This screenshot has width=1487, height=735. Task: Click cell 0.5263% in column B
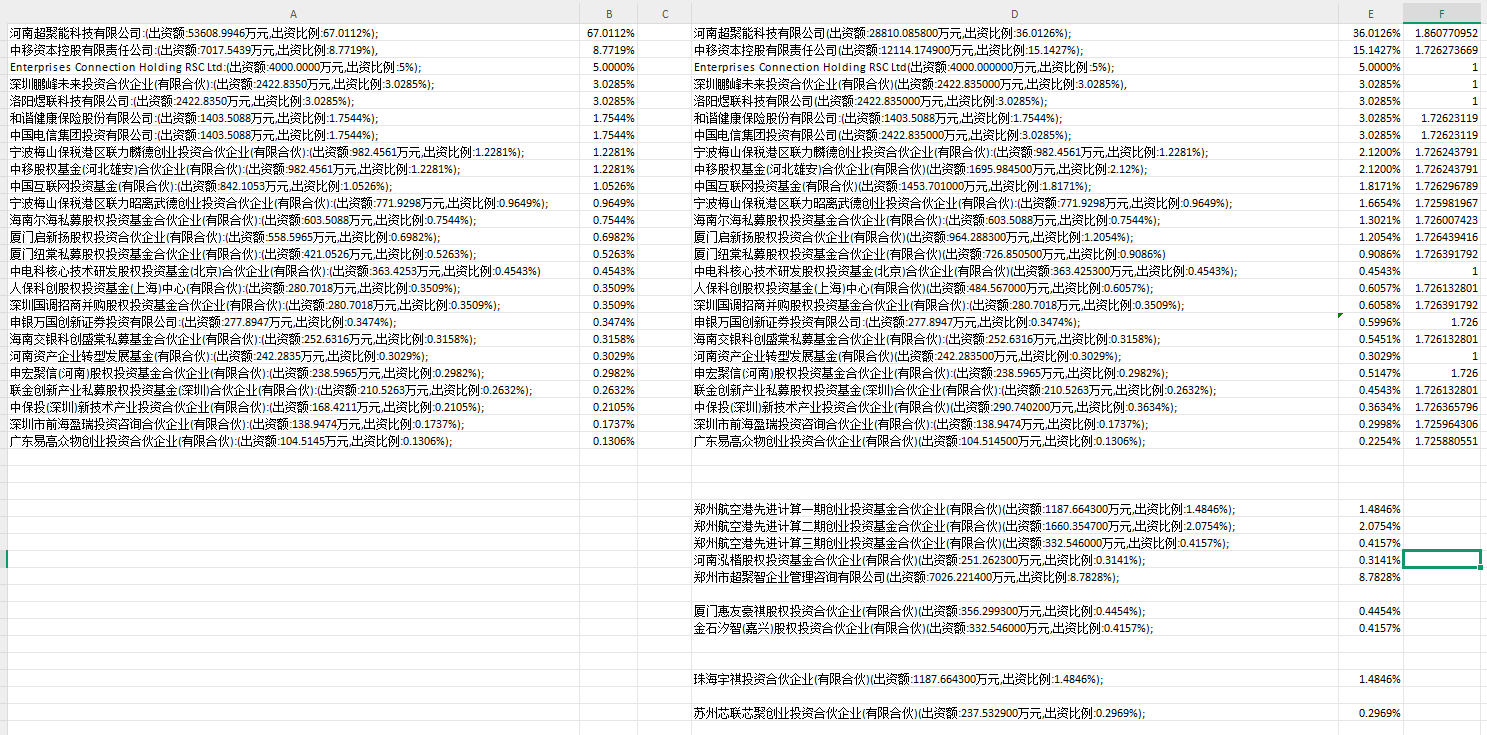pos(609,254)
